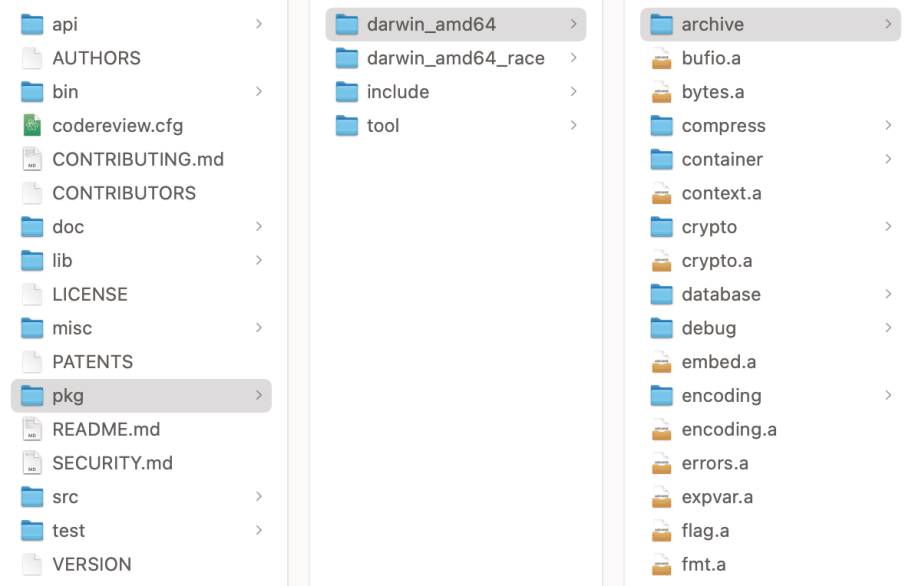Open the database folder
915x586 pixels.
click(770, 294)
